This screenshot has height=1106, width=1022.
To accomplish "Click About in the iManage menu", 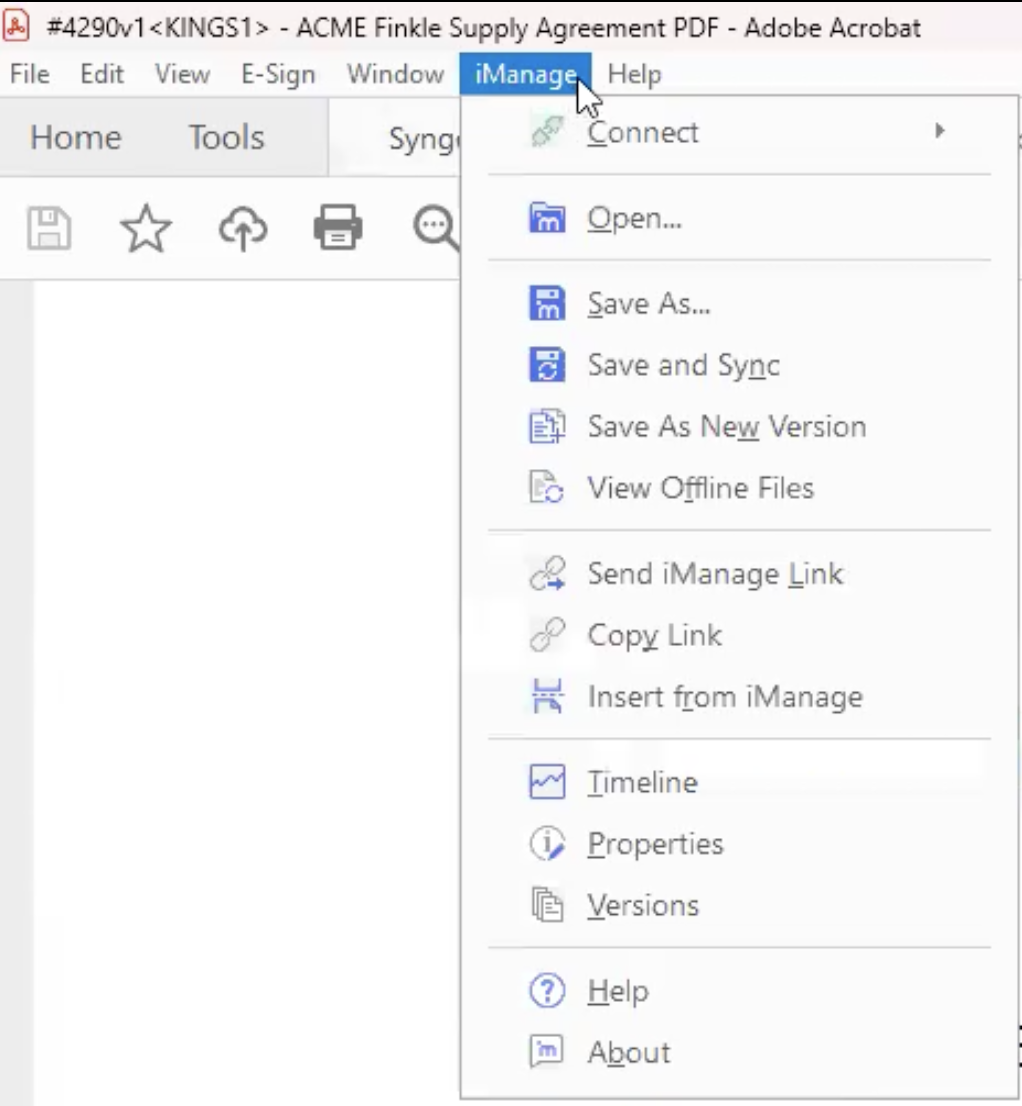I will coord(629,1052).
